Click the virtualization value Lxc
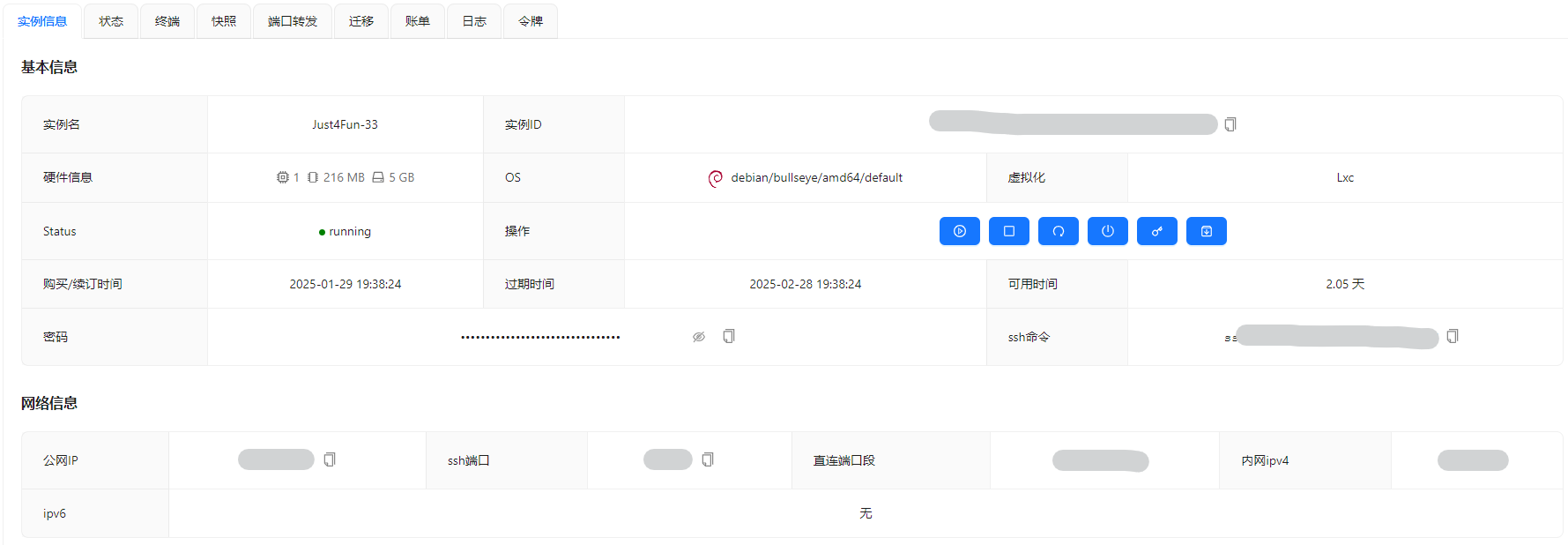Viewport: 1568px width, 545px height. click(1345, 177)
